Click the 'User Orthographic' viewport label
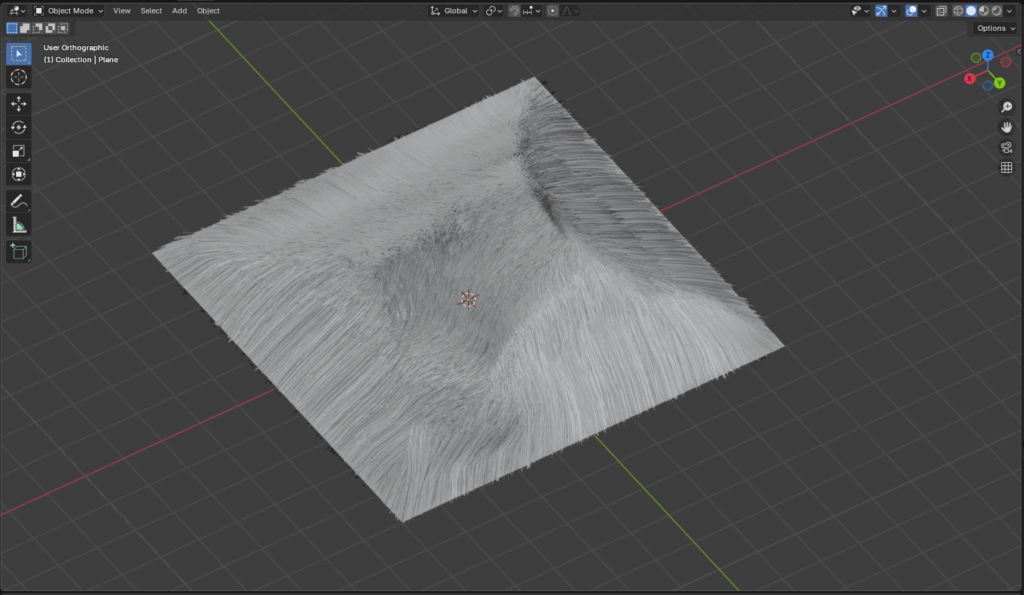Image resolution: width=1024 pixels, height=595 pixels. tap(76, 48)
